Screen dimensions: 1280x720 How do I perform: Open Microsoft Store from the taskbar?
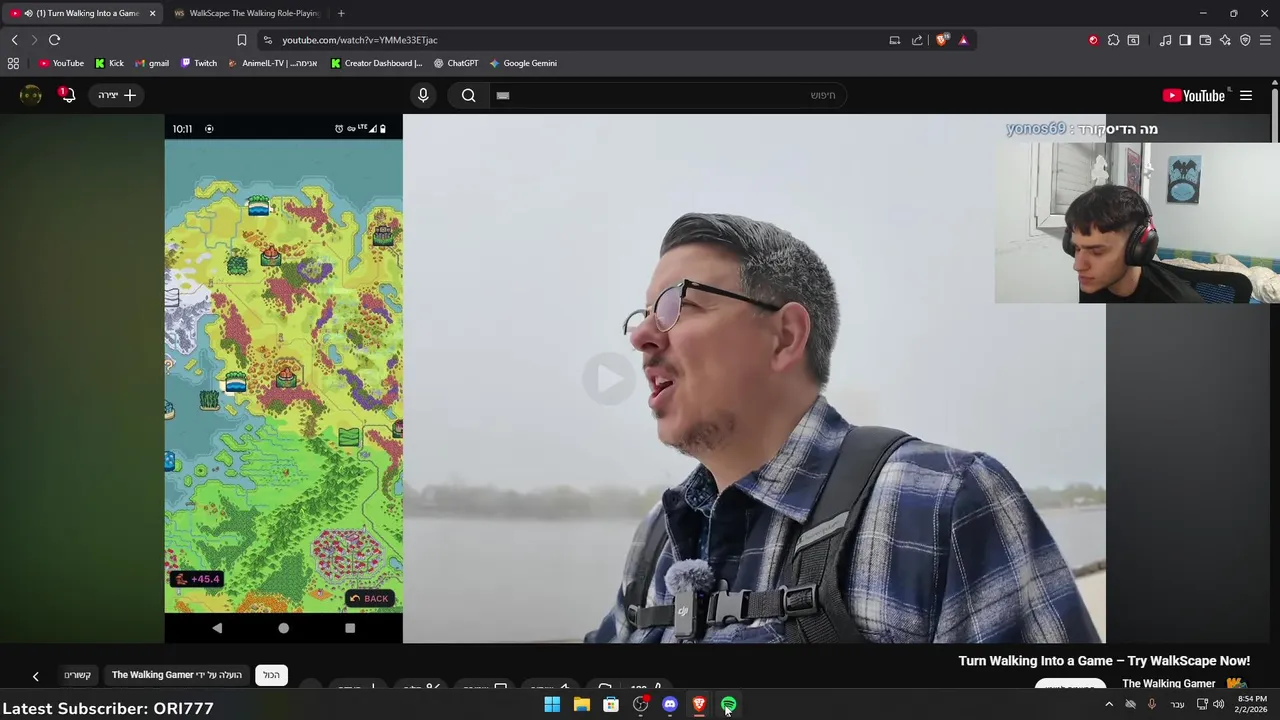(x=611, y=705)
